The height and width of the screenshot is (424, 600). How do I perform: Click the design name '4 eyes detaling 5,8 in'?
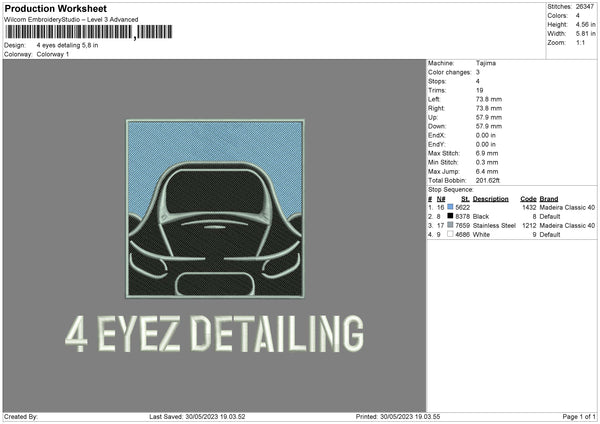click(67, 45)
